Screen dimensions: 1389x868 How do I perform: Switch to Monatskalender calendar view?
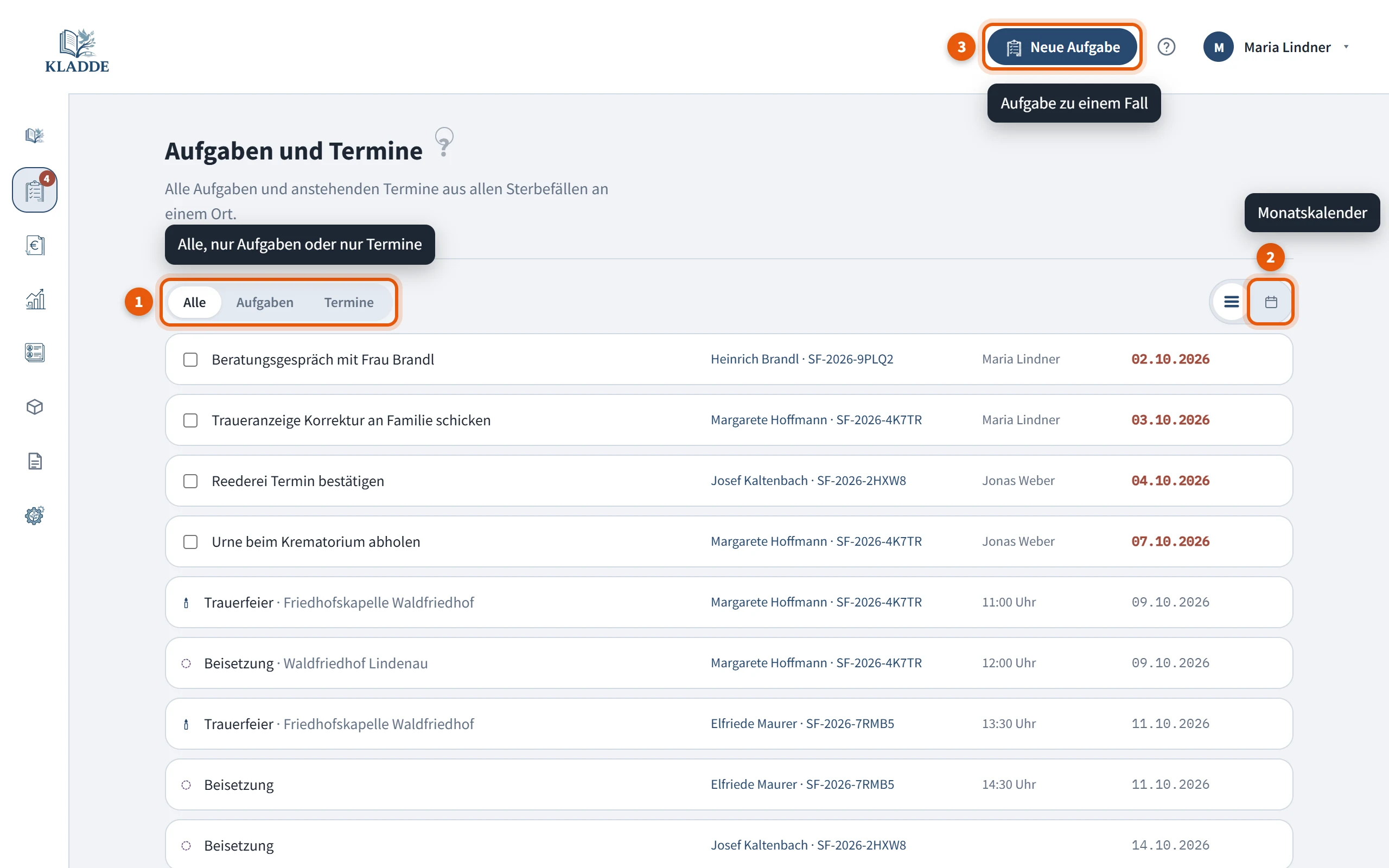coord(1271,302)
